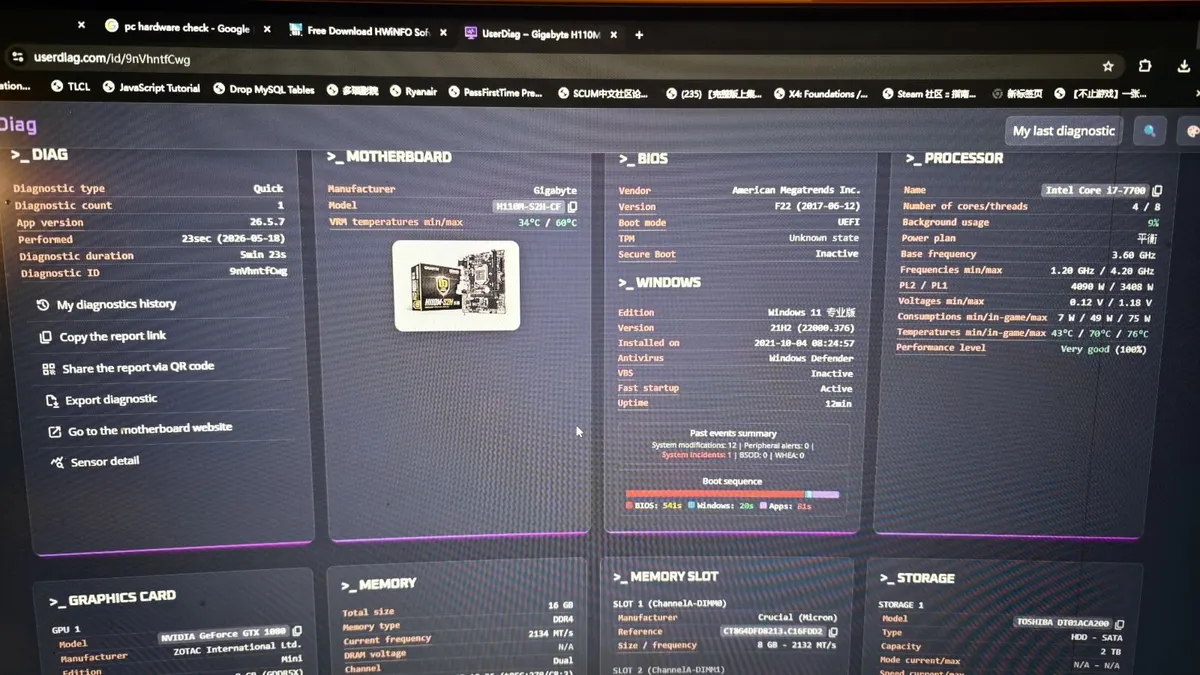Click the VBS label
The image size is (1200, 675).
pyautogui.click(x=626, y=373)
